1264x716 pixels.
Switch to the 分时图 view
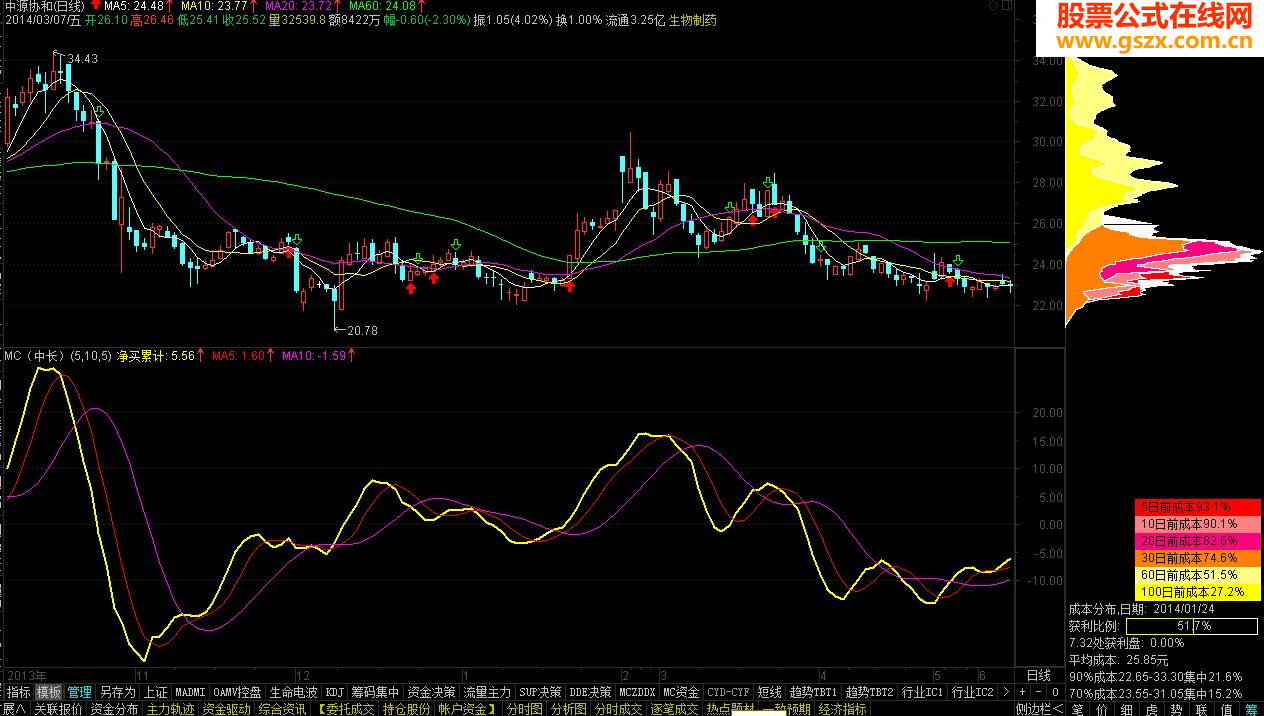coord(524,709)
